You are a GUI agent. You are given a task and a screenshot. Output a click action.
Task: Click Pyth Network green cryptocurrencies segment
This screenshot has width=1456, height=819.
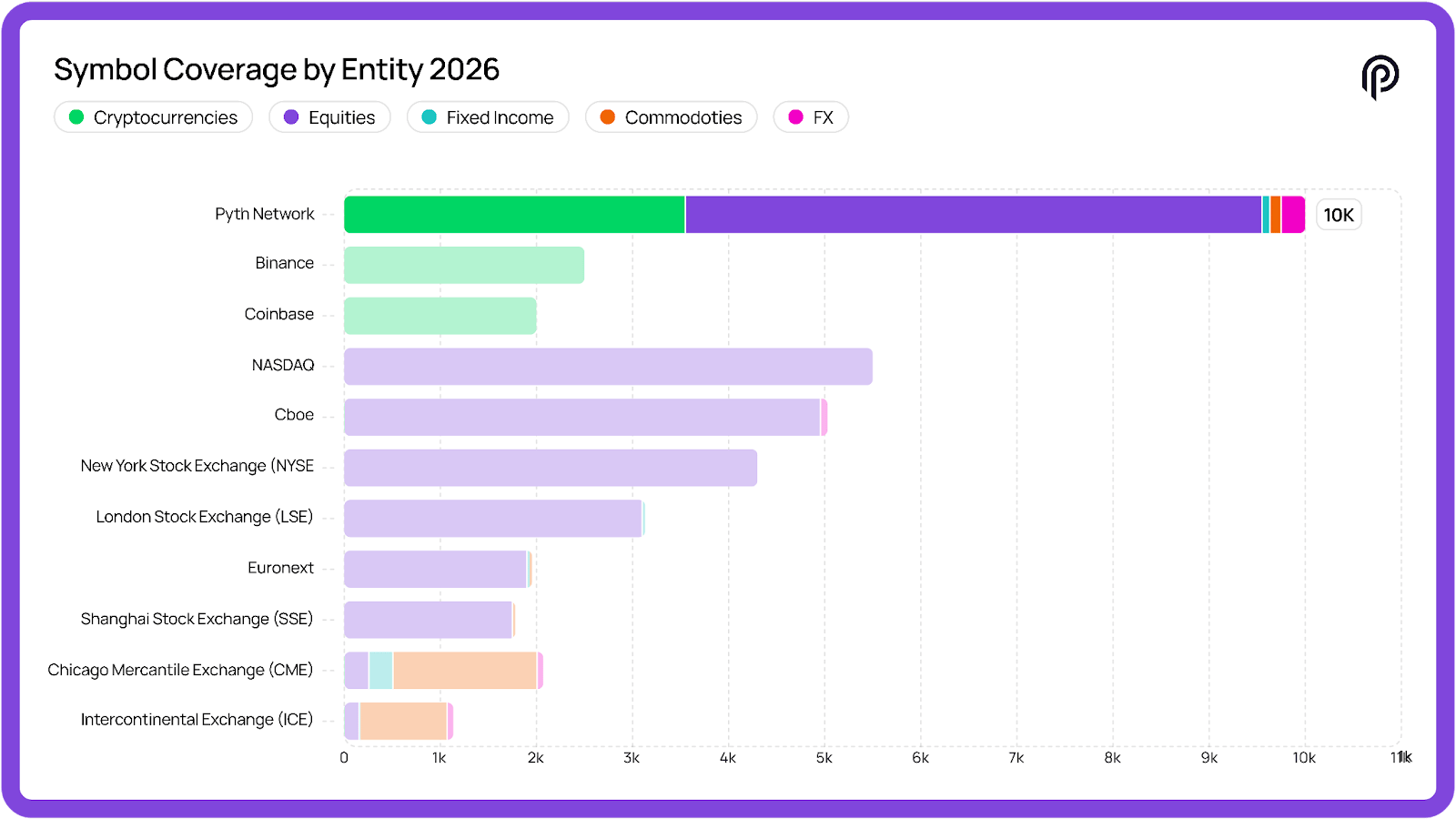coord(514,215)
